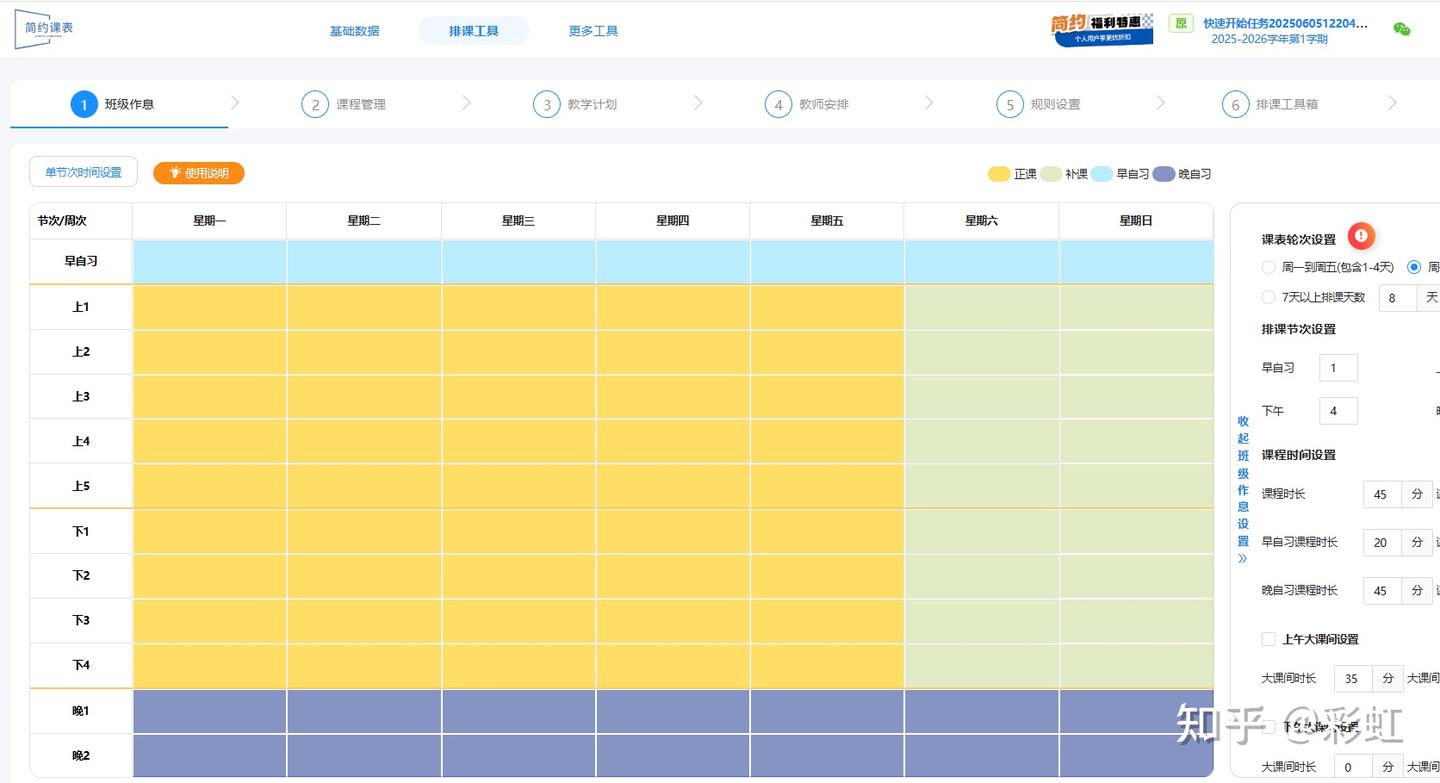
Task: Go to step 3 教学计划
Action: click(x=575, y=104)
